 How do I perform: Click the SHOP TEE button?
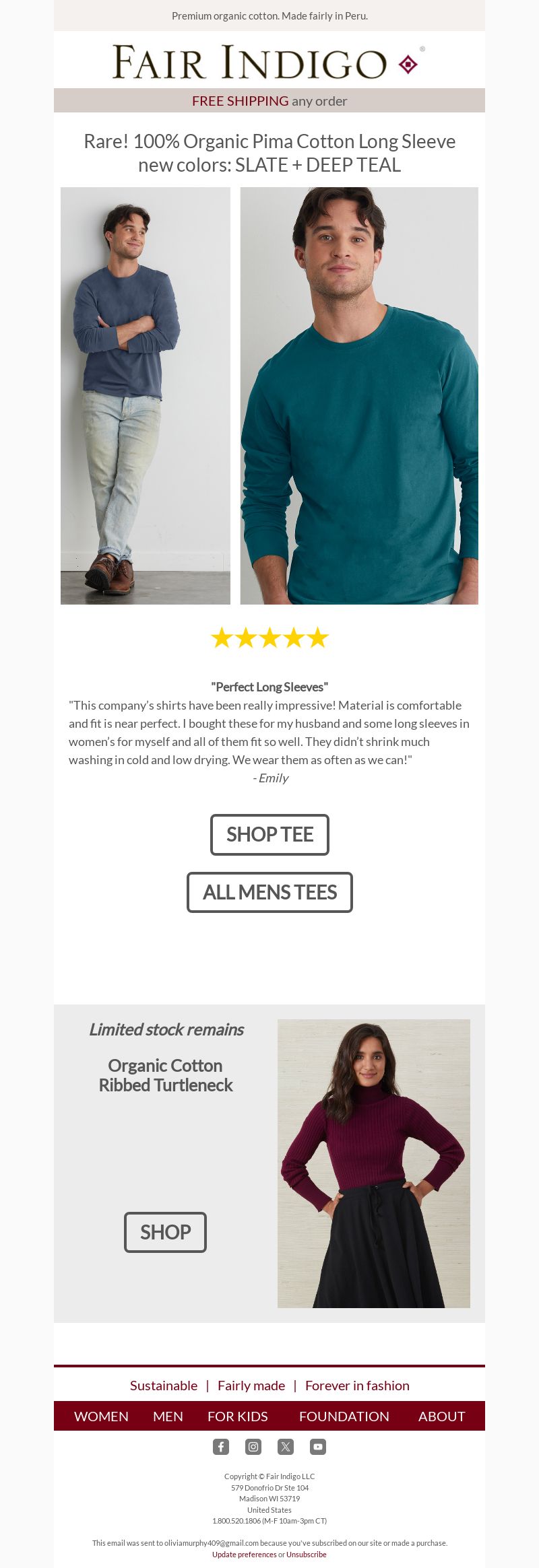(x=269, y=835)
